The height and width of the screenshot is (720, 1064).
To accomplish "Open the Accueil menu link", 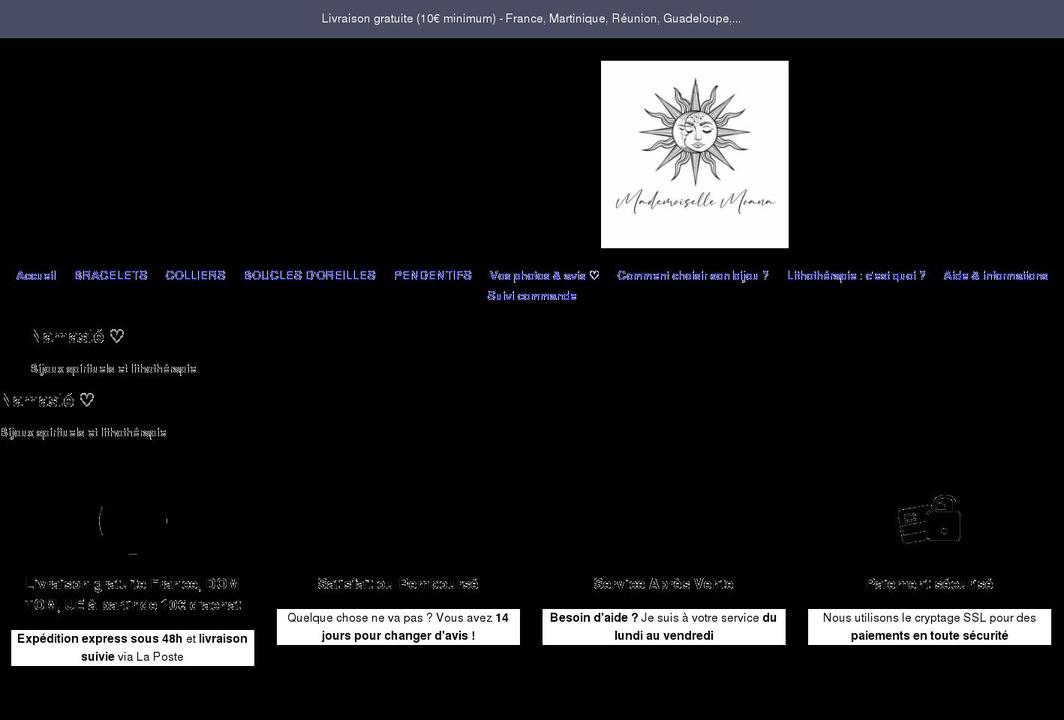I will point(36,276).
